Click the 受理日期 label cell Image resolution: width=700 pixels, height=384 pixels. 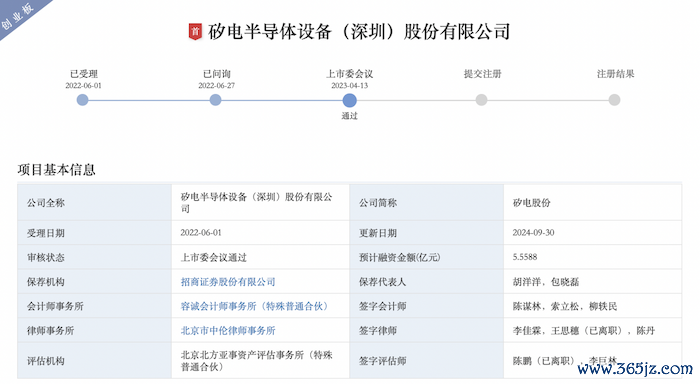(x=94, y=233)
